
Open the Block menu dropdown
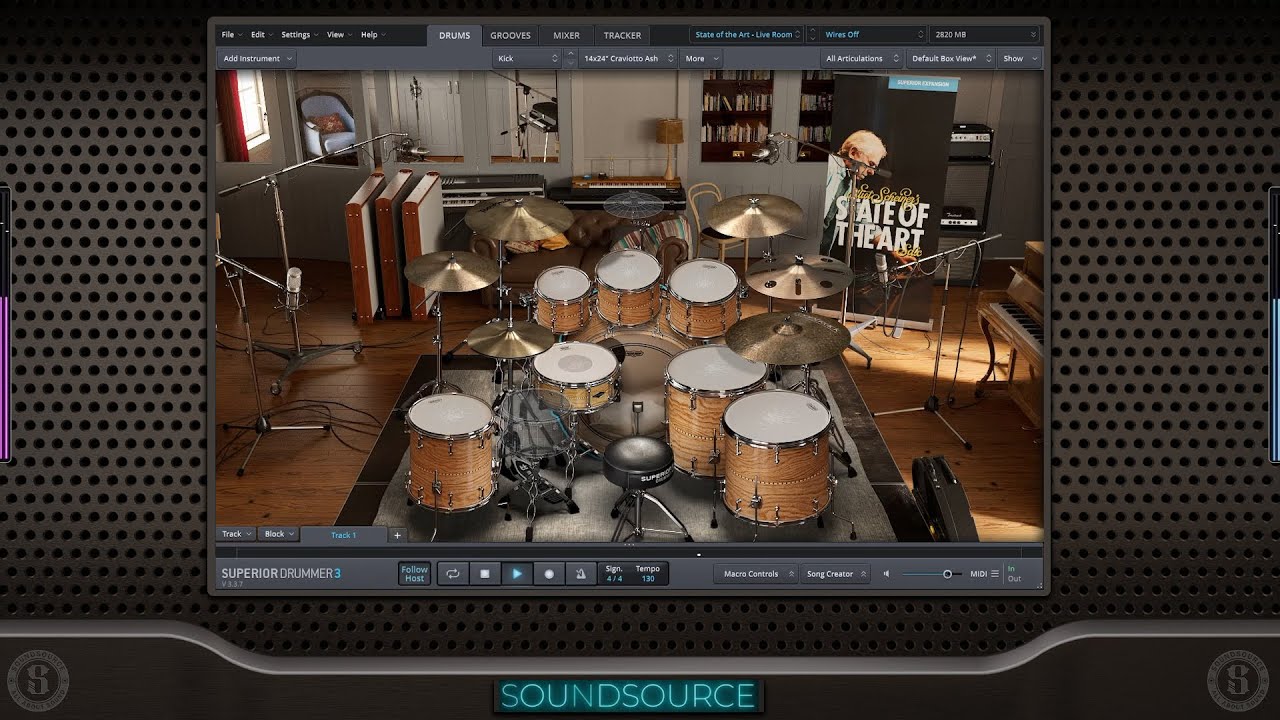[x=279, y=534]
